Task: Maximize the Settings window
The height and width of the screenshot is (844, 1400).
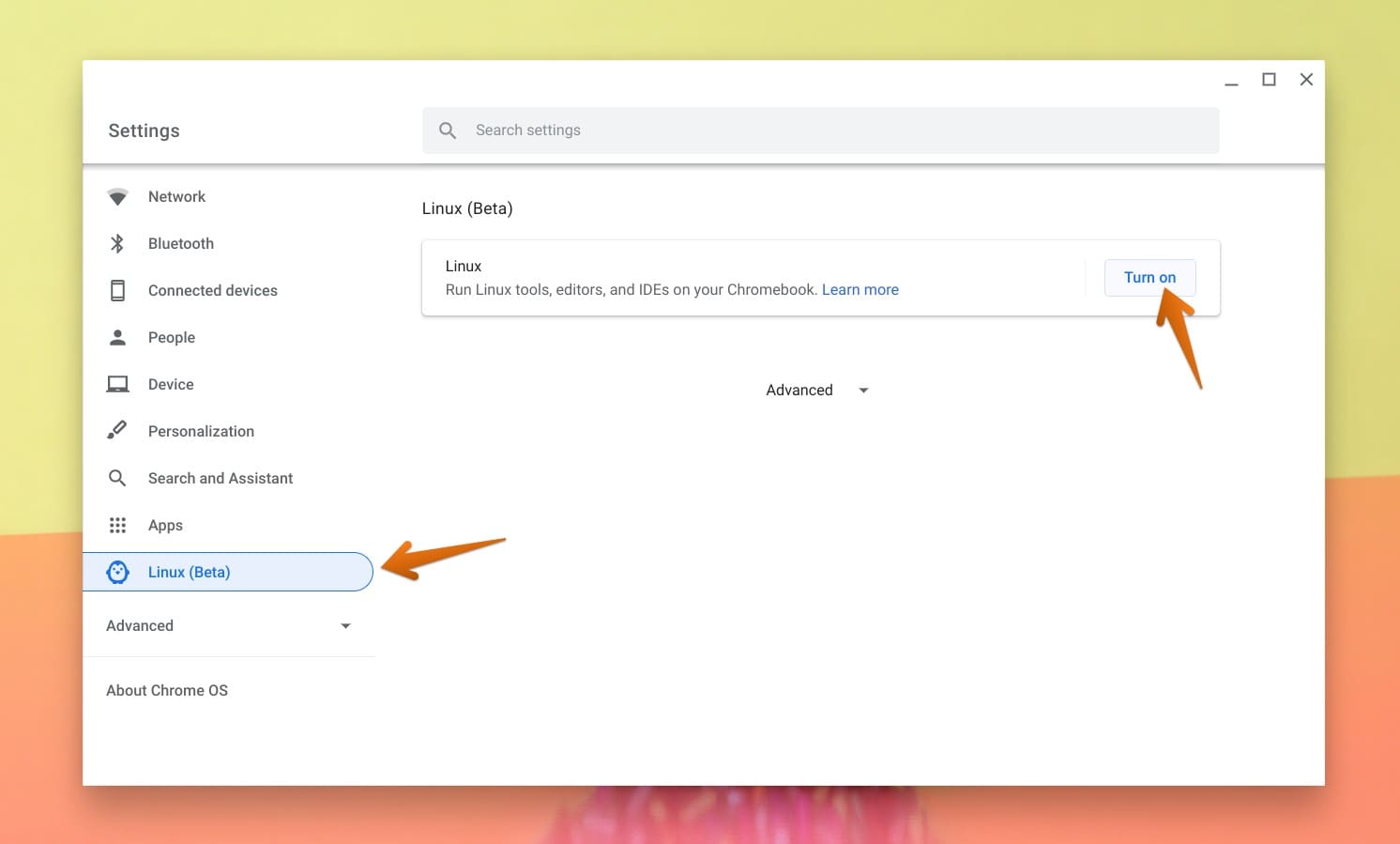Action: 1269,80
